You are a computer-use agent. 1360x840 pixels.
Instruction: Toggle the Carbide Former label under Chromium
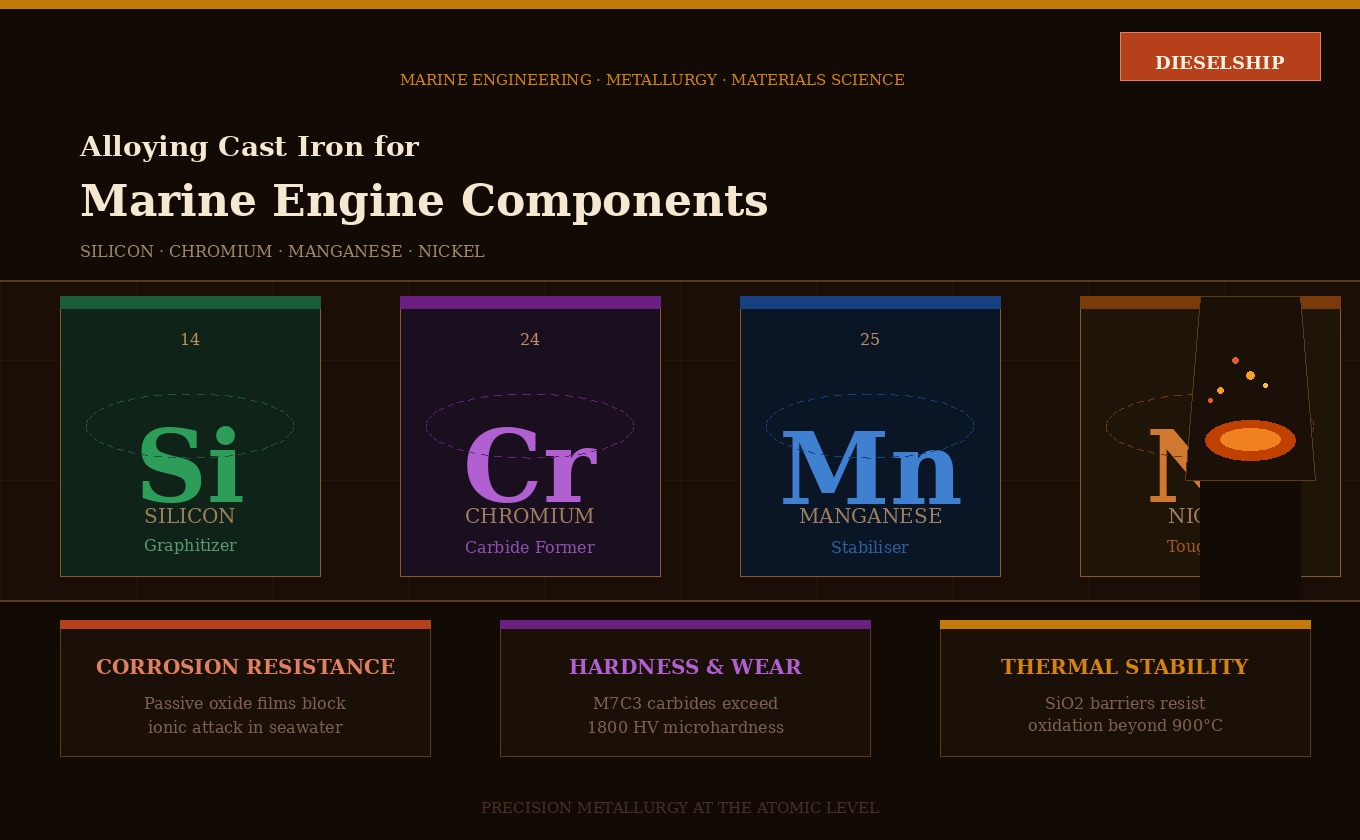click(x=530, y=547)
